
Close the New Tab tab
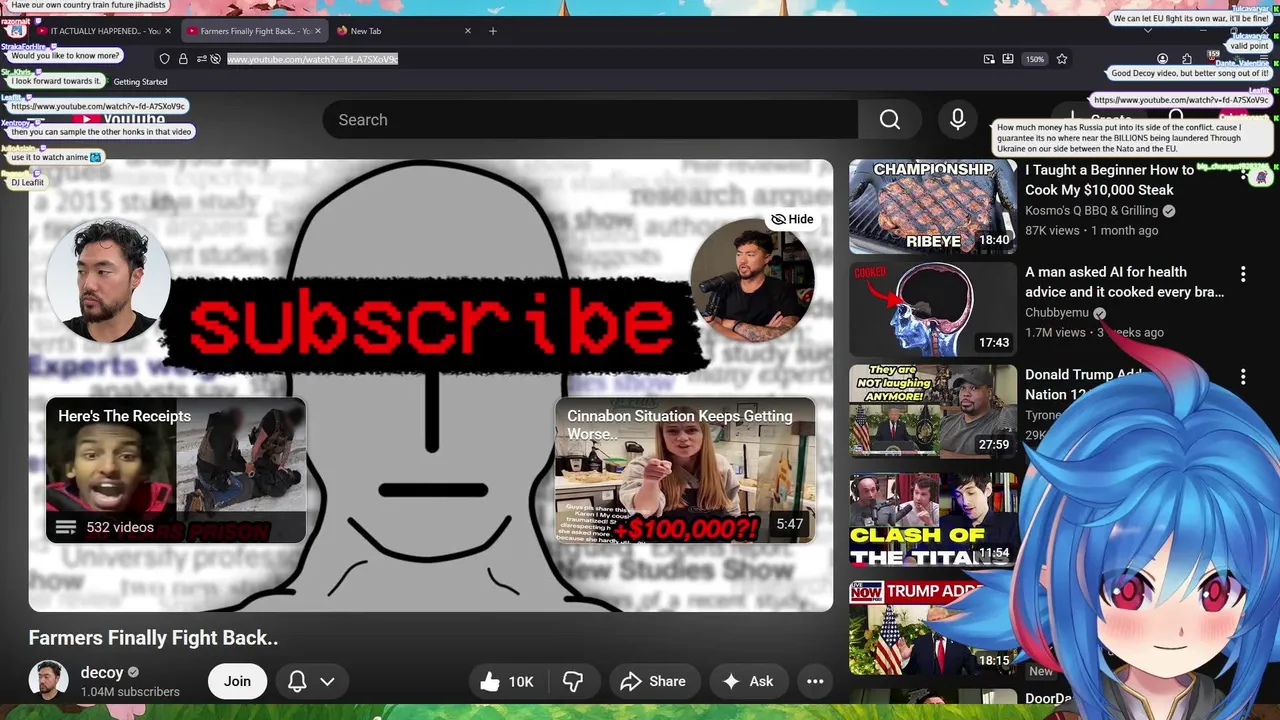coord(467,31)
